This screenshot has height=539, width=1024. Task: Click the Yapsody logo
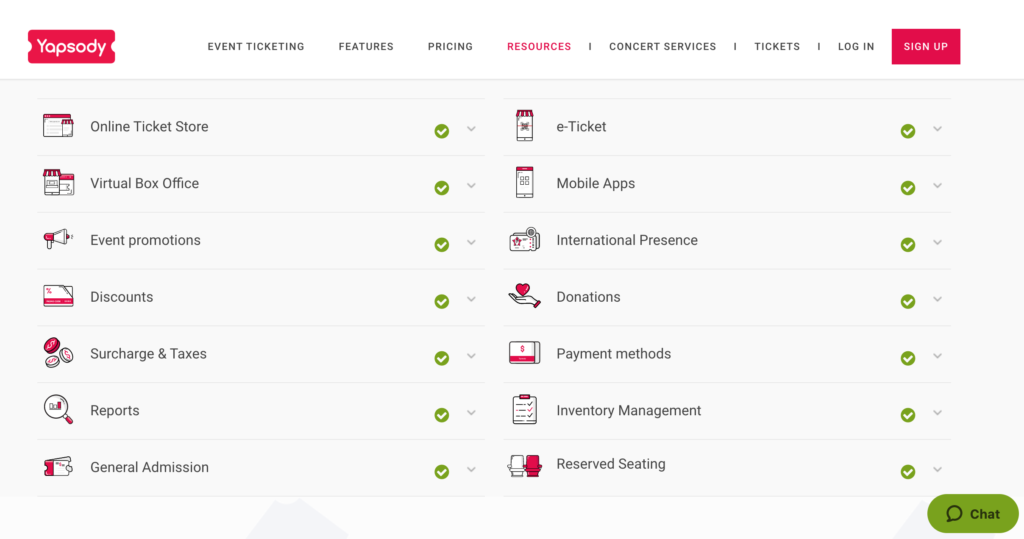tap(71, 46)
